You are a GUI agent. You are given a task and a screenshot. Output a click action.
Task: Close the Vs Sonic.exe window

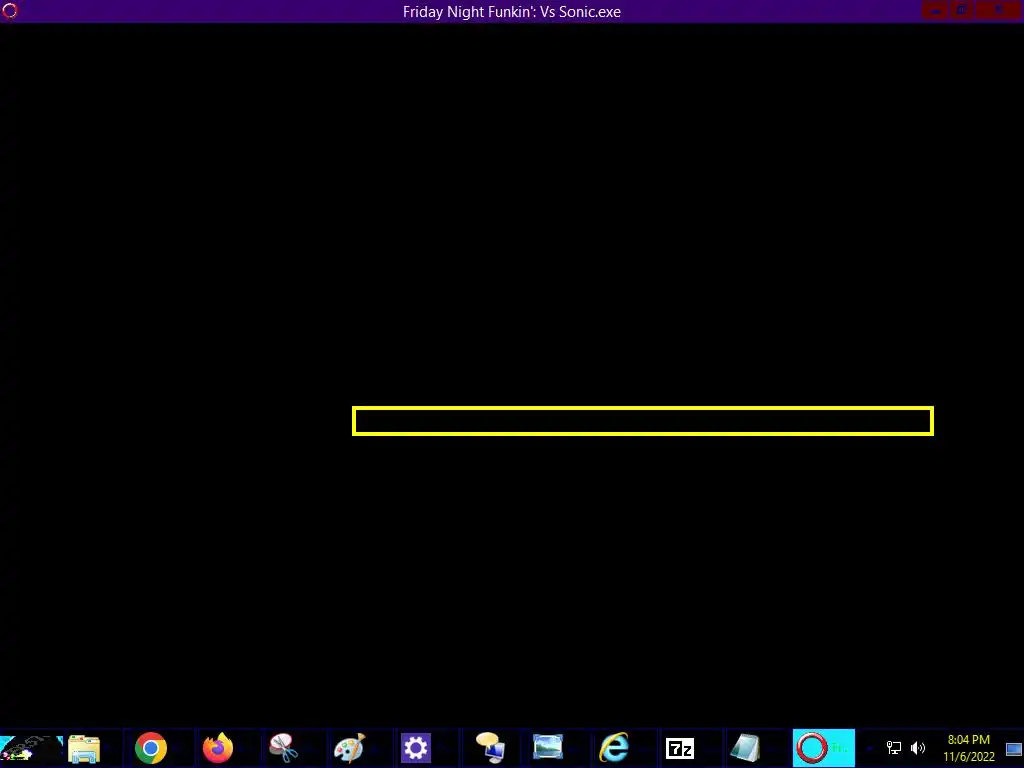click(999, 10)
